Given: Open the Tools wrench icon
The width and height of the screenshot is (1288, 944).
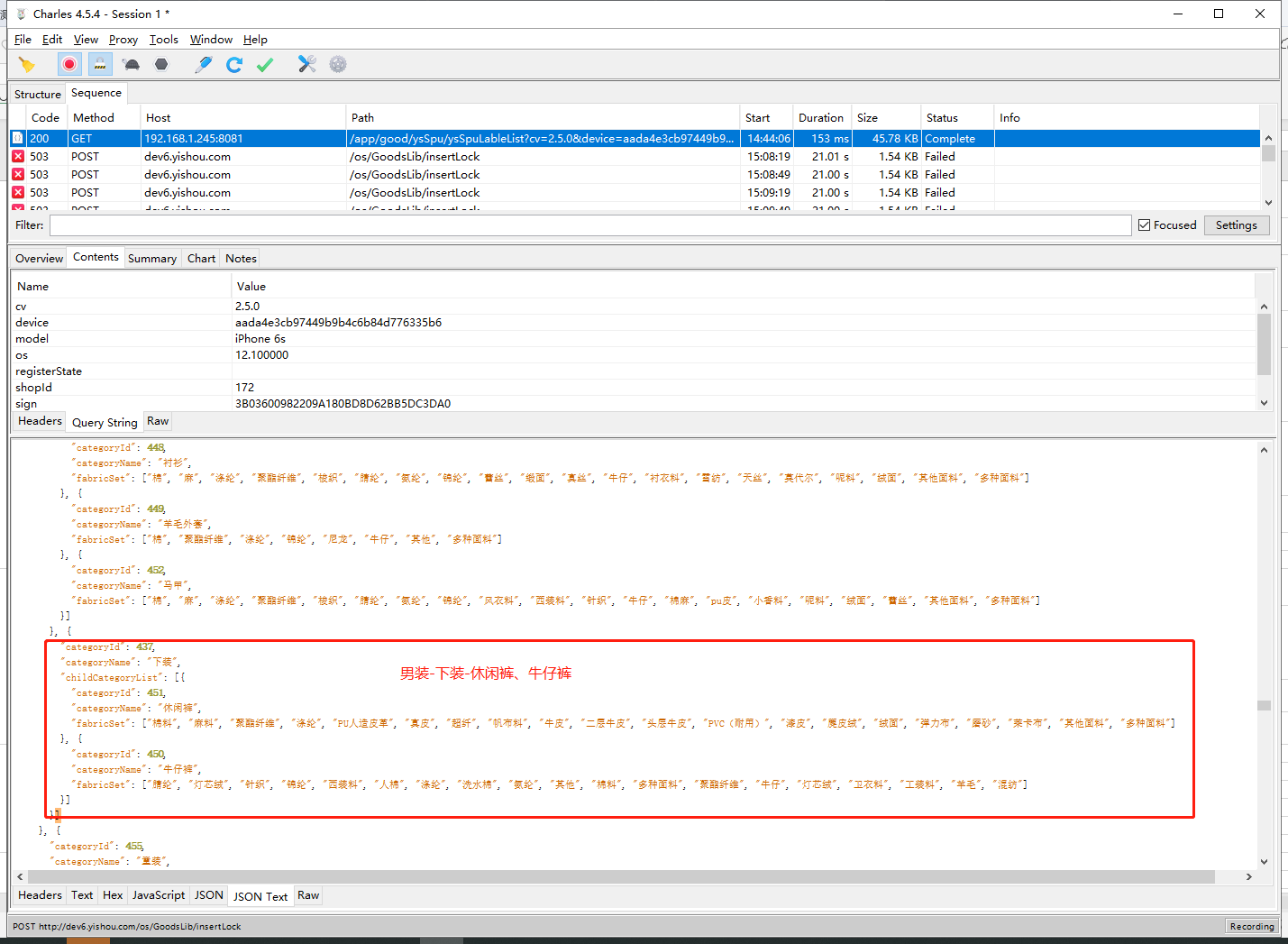Looking at the screenshot, I should coord(307,64).
